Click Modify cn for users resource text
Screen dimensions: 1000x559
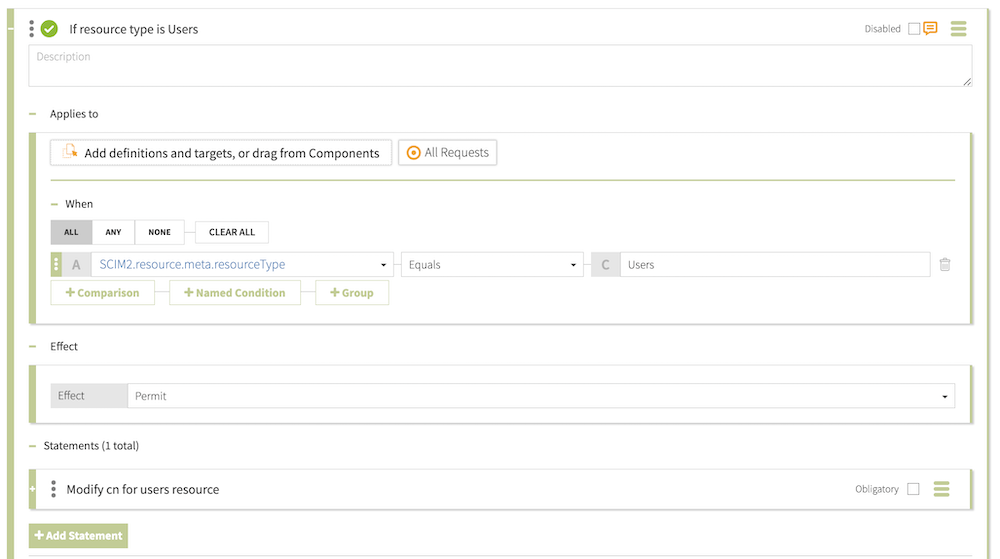pyautogui.click(x=143, y=490)
